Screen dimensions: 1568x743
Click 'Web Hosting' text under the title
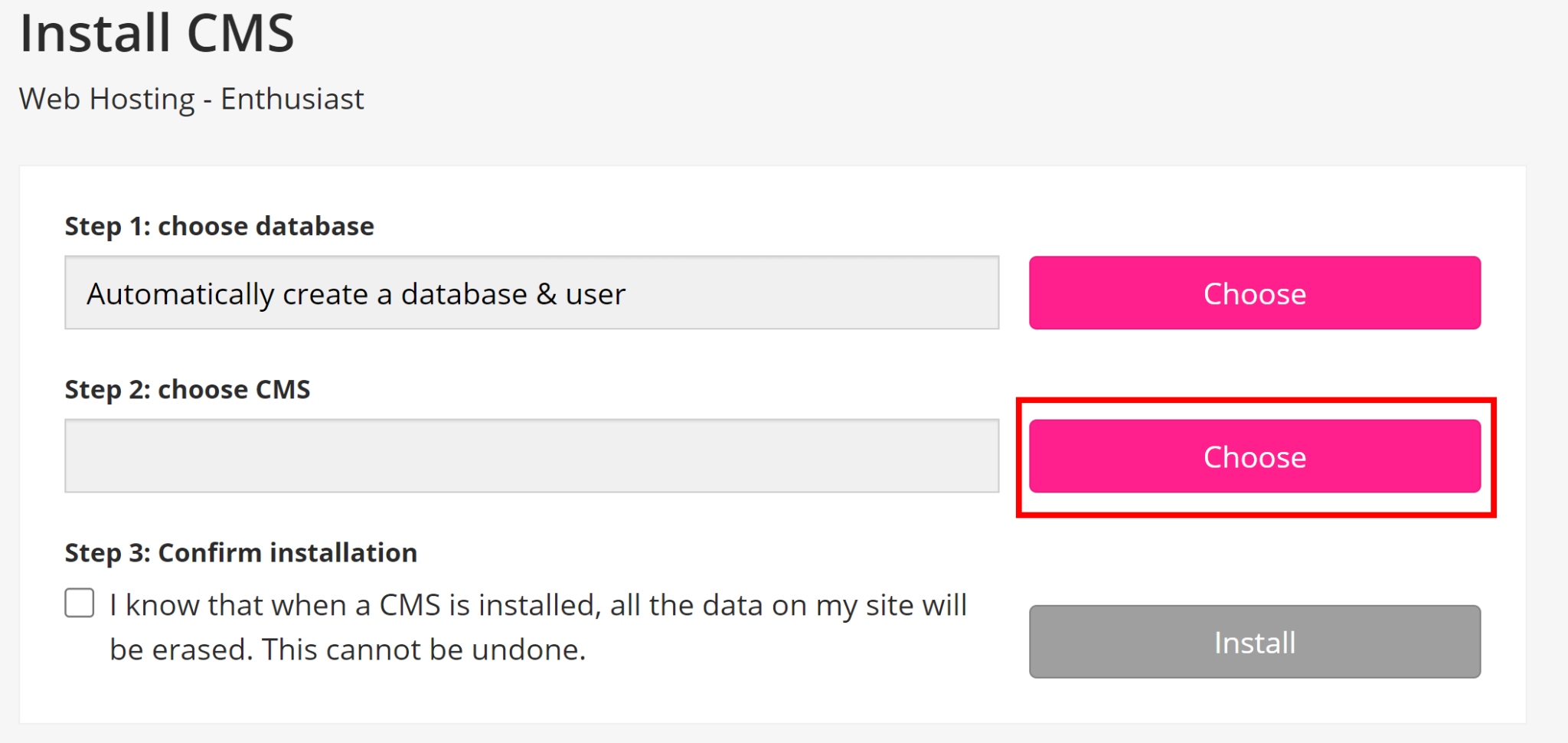click(x=107, y=100)
